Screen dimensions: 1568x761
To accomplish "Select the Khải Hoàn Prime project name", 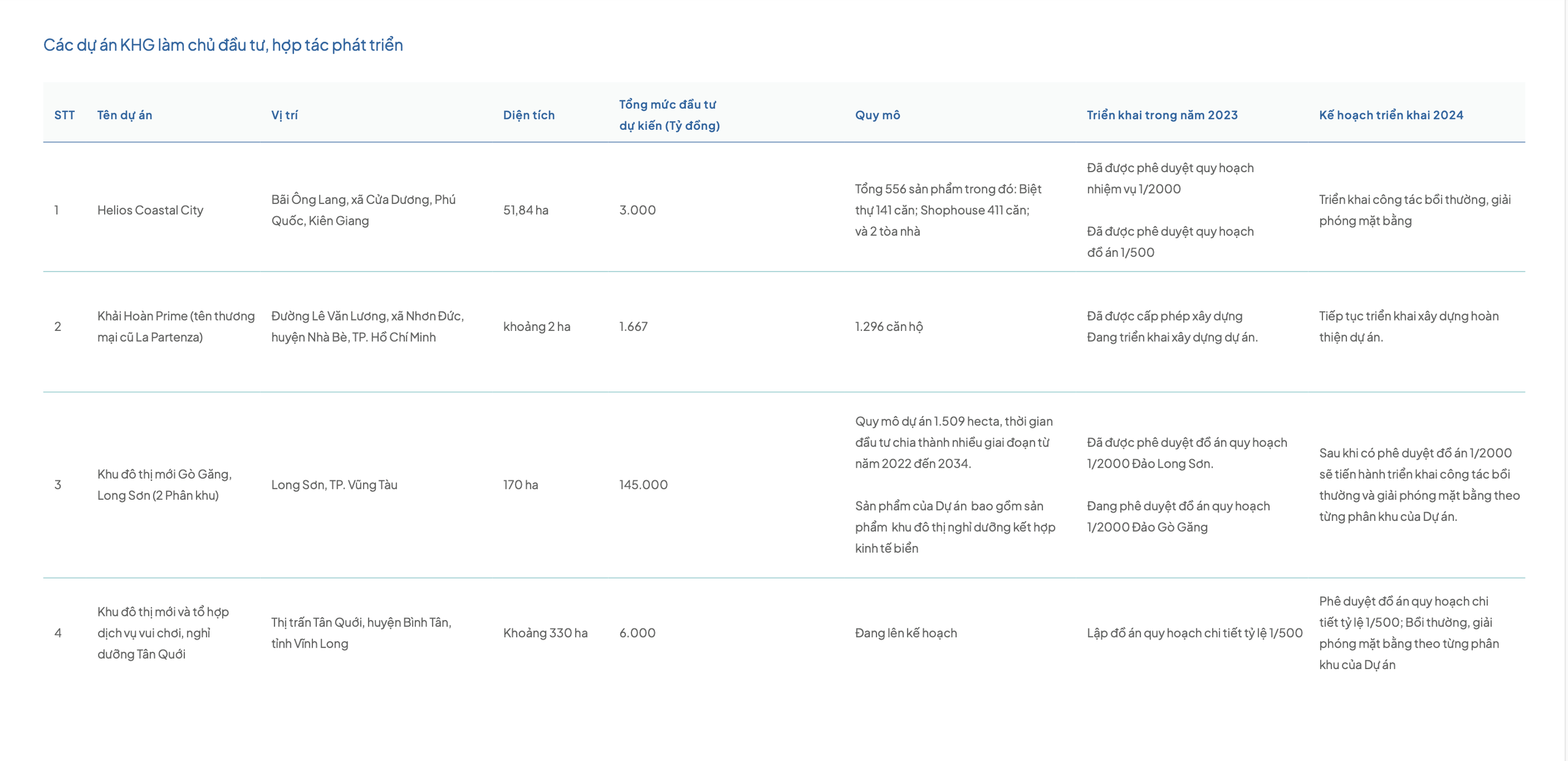I will click(x=176, y=327).
